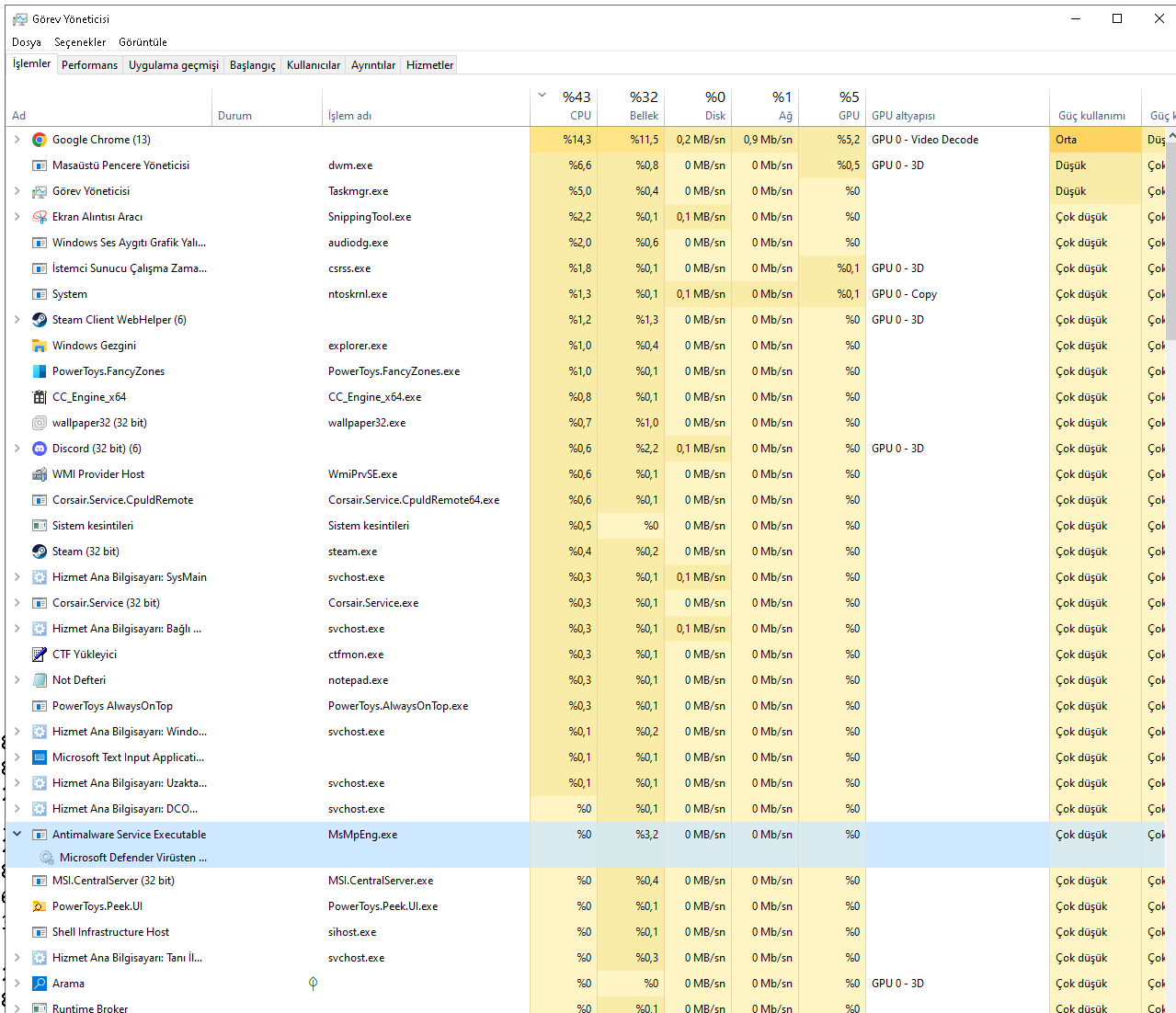
Task: Sort by the CPU column header
Action: (564, 107)
